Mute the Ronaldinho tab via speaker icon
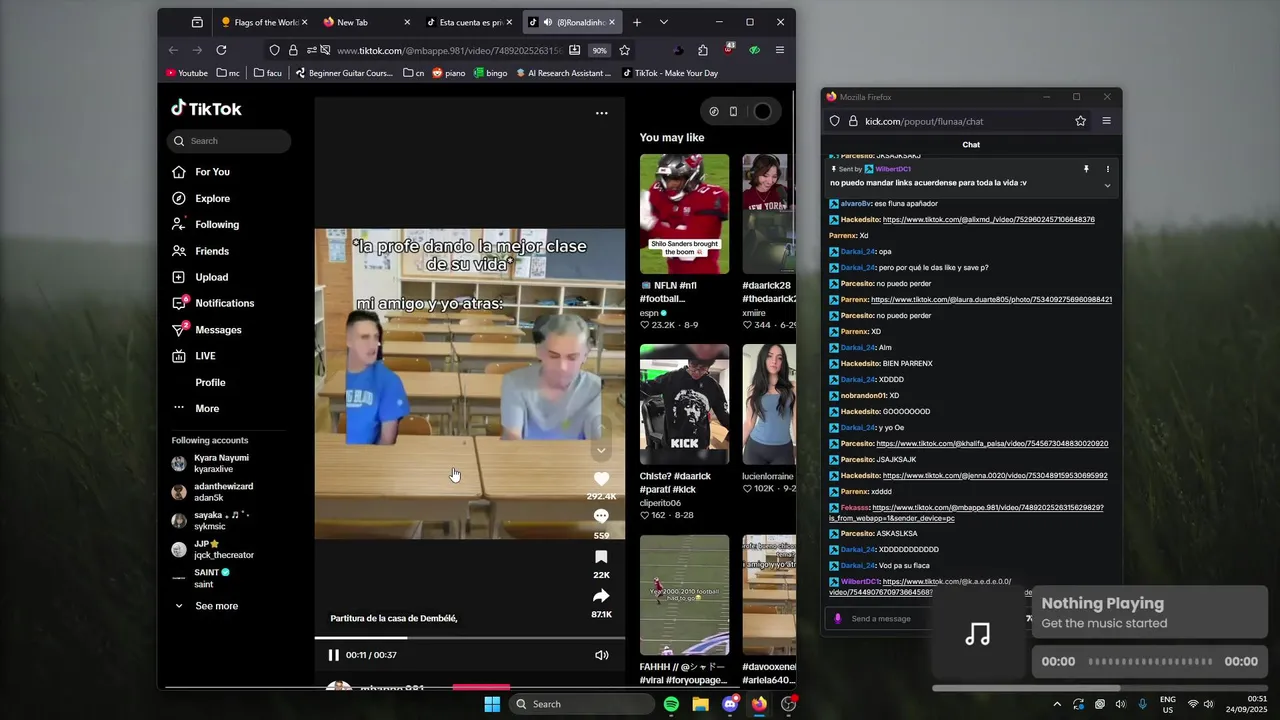 pos(547,22)
